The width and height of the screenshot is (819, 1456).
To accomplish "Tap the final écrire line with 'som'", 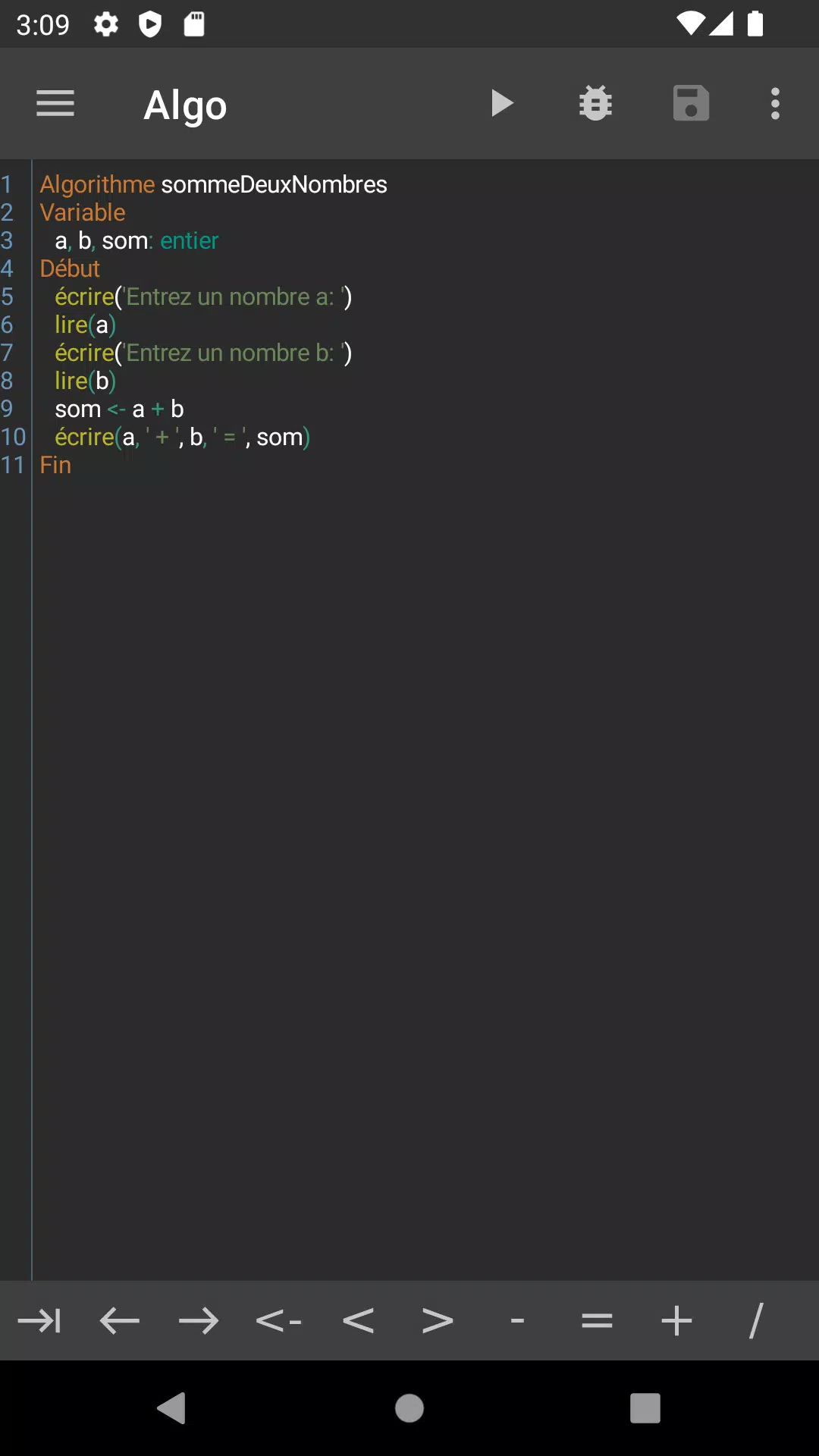I will tap(182, 437).
